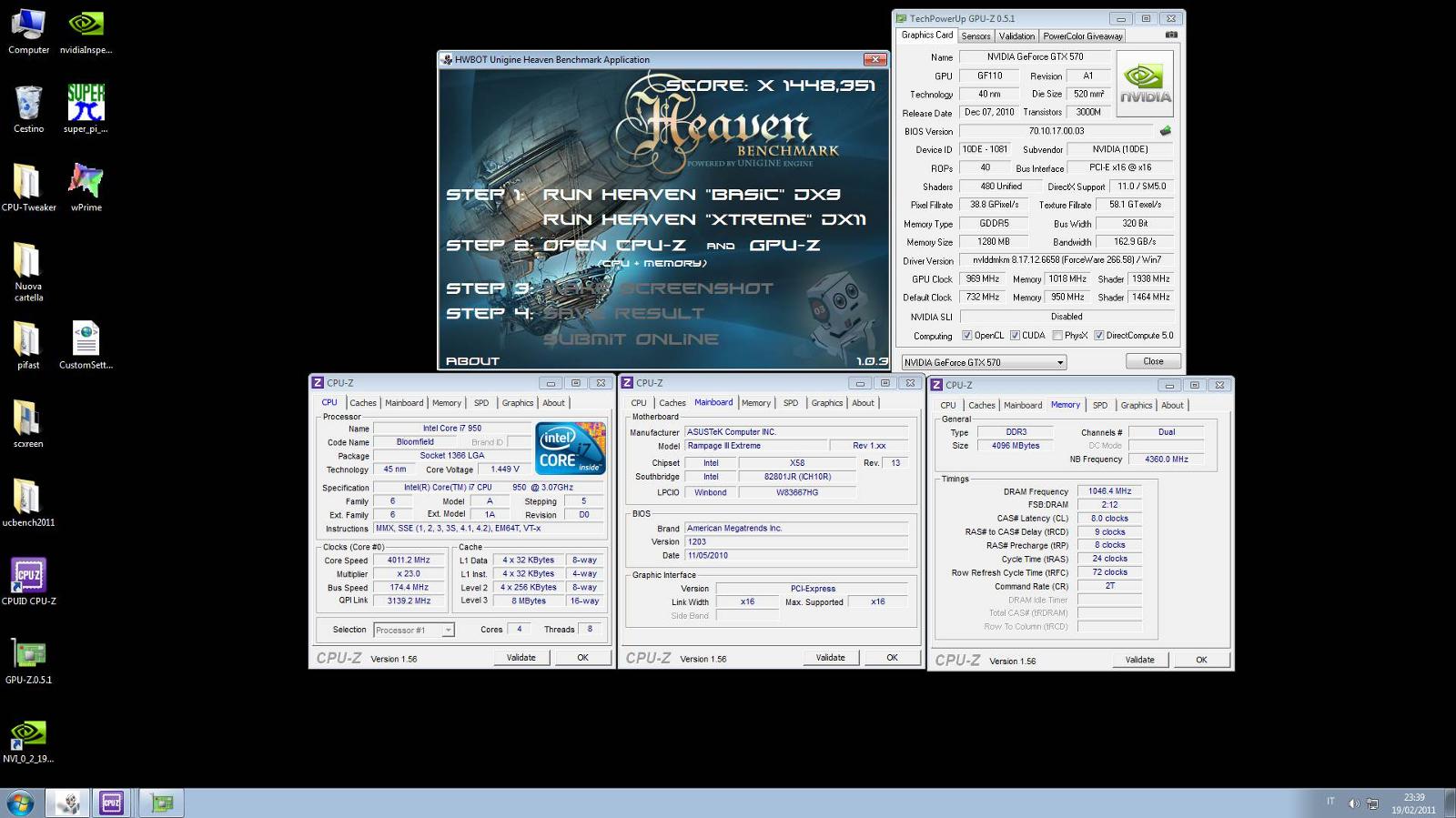
Task: Click RUN HEAVEN "XTREME" DX11 option
Action: [x=704, y=219]
